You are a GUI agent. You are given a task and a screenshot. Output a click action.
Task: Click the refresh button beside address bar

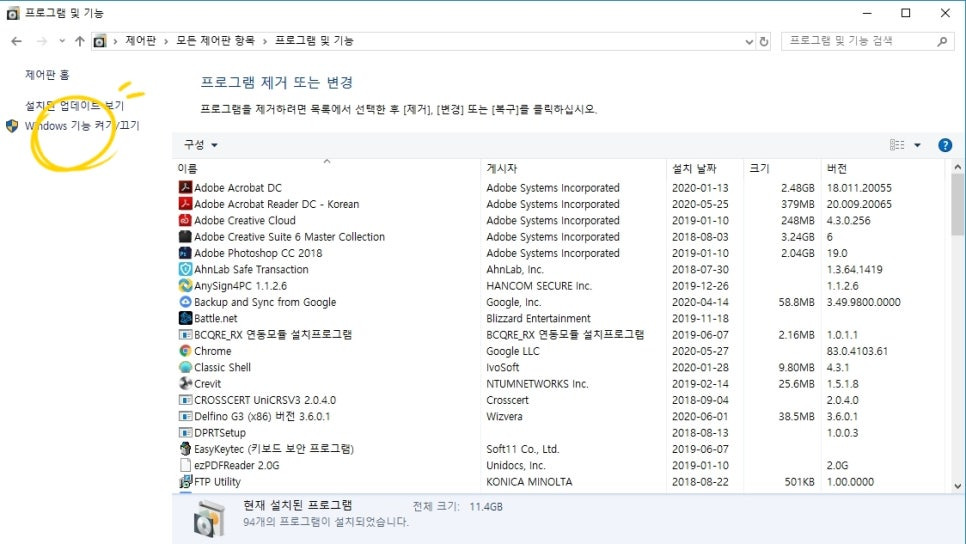coord(764,41)
